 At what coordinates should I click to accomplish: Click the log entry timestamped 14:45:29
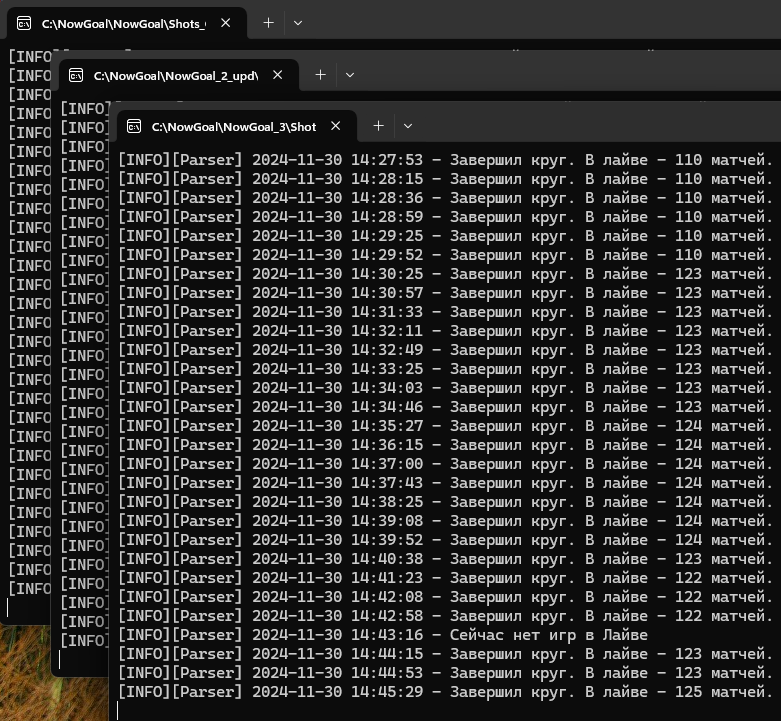pyautogui.click(x=445, y=692)
